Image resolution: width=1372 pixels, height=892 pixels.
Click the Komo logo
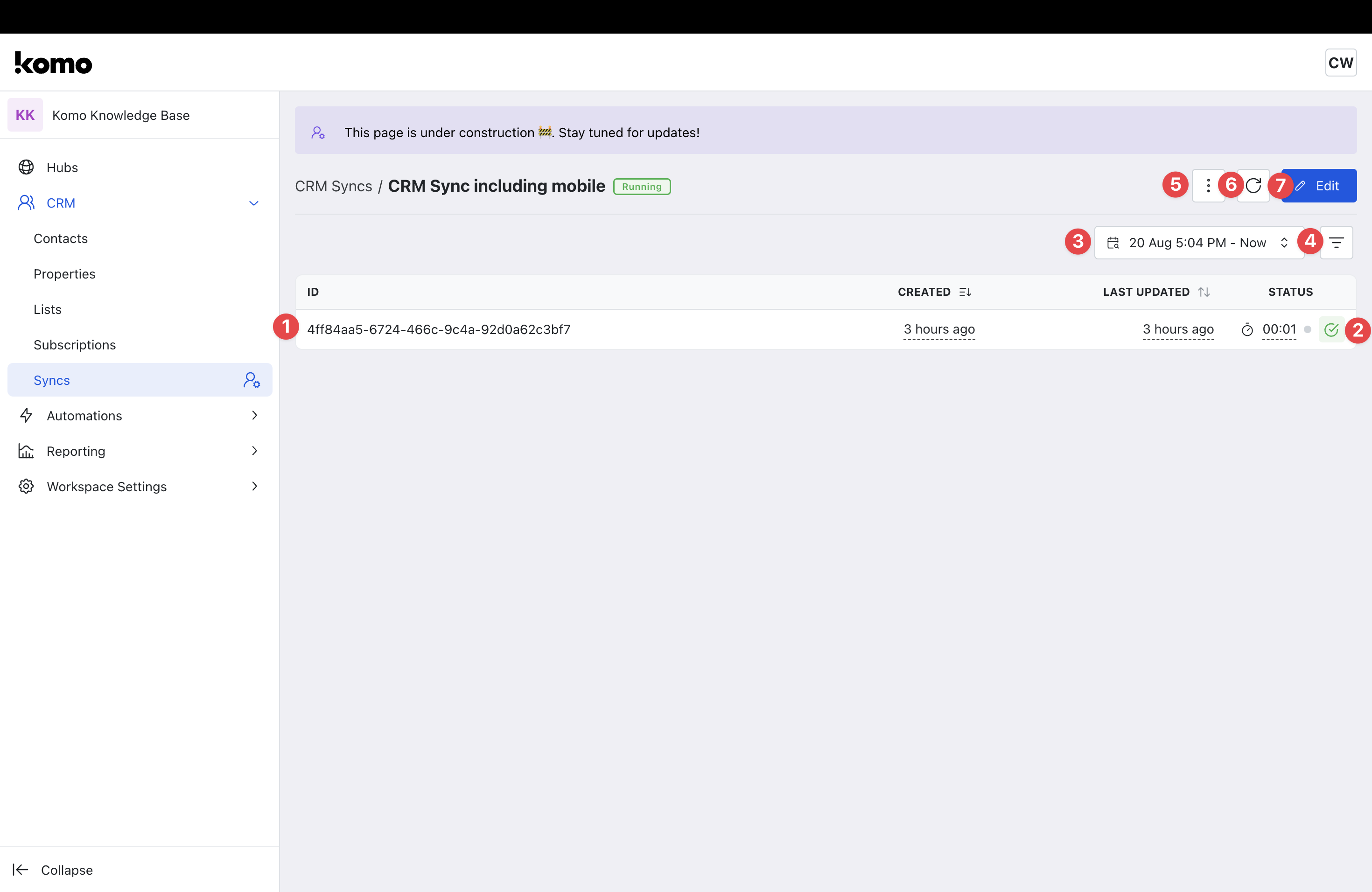[x=54, y=63]
